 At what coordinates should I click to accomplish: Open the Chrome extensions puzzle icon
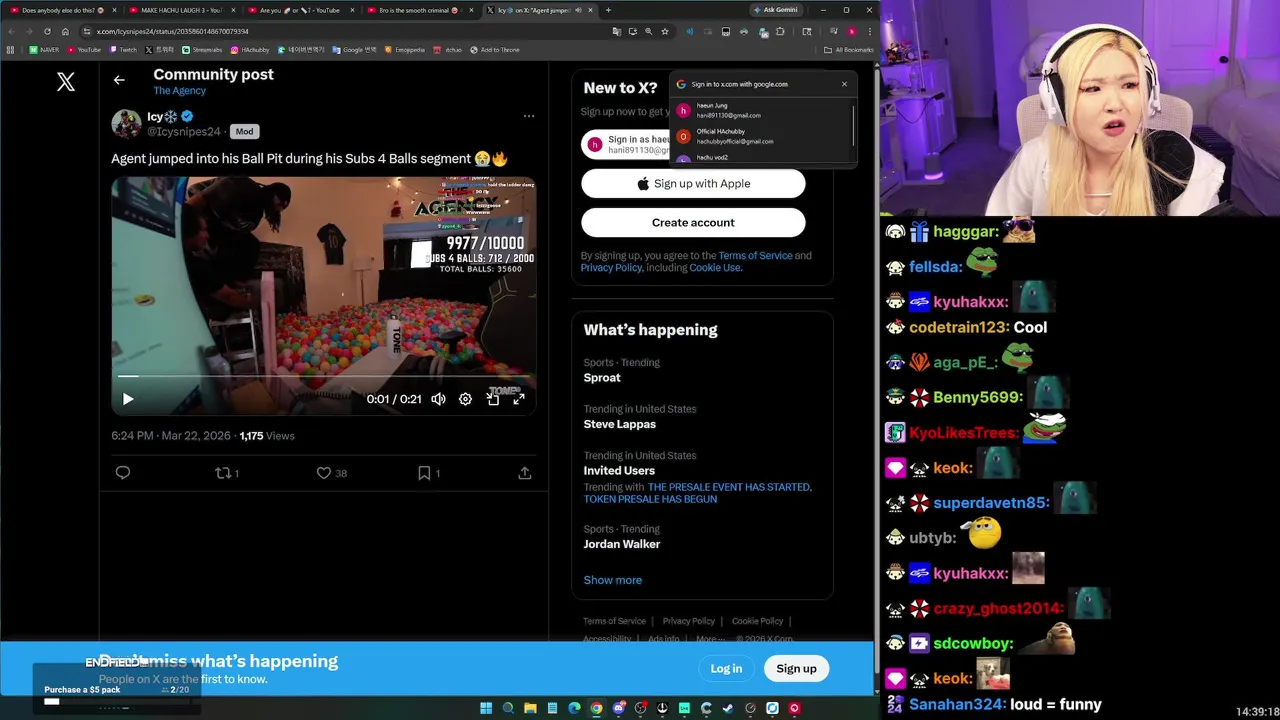click(780, 31)
